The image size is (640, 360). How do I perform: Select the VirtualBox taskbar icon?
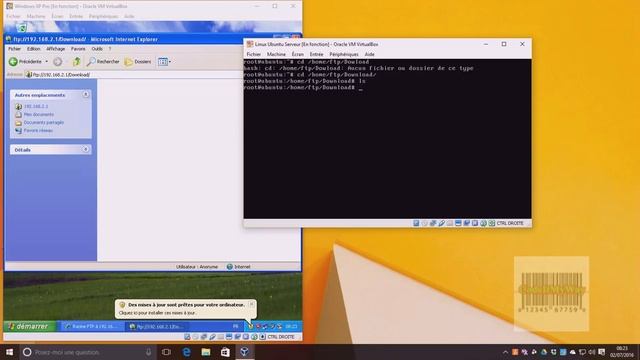point(244,352)
